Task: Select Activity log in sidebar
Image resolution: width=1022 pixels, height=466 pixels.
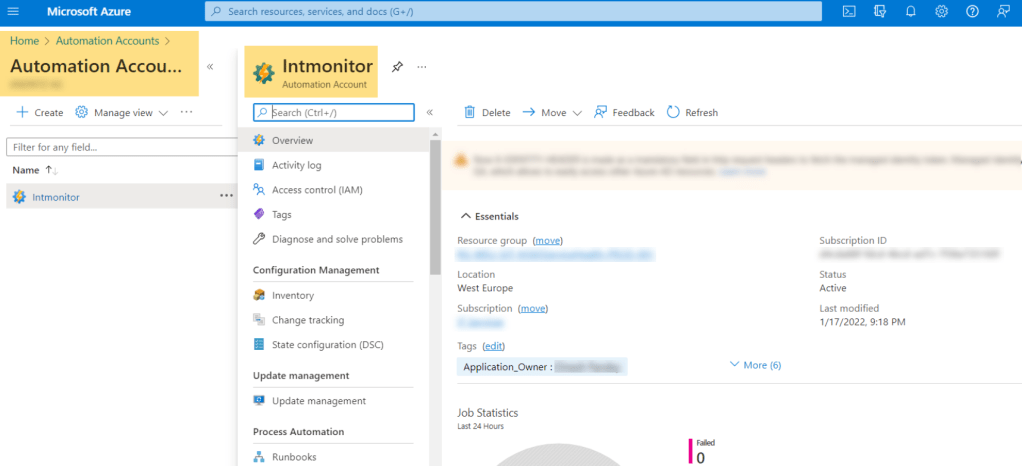Action: coord(296,165)
